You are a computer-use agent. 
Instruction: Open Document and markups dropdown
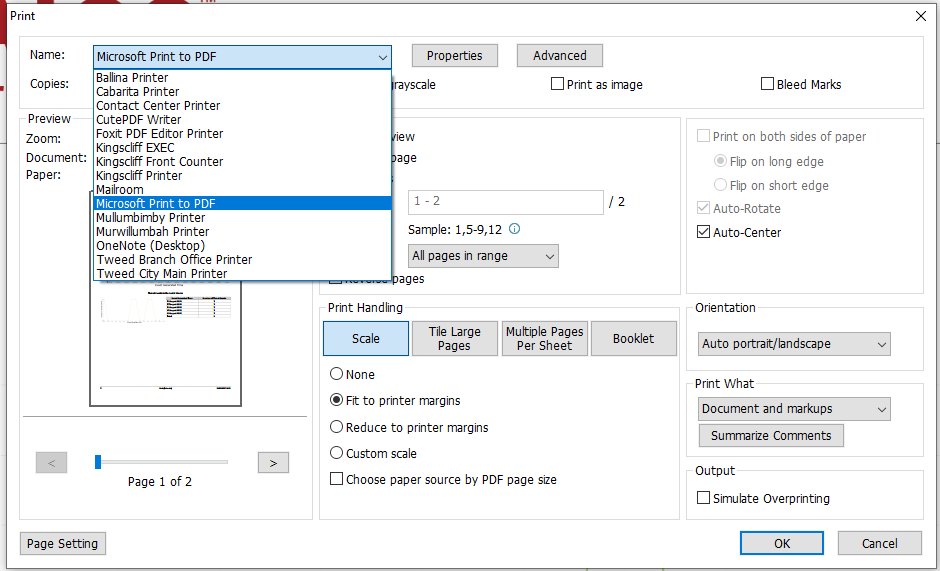[794, 409]
